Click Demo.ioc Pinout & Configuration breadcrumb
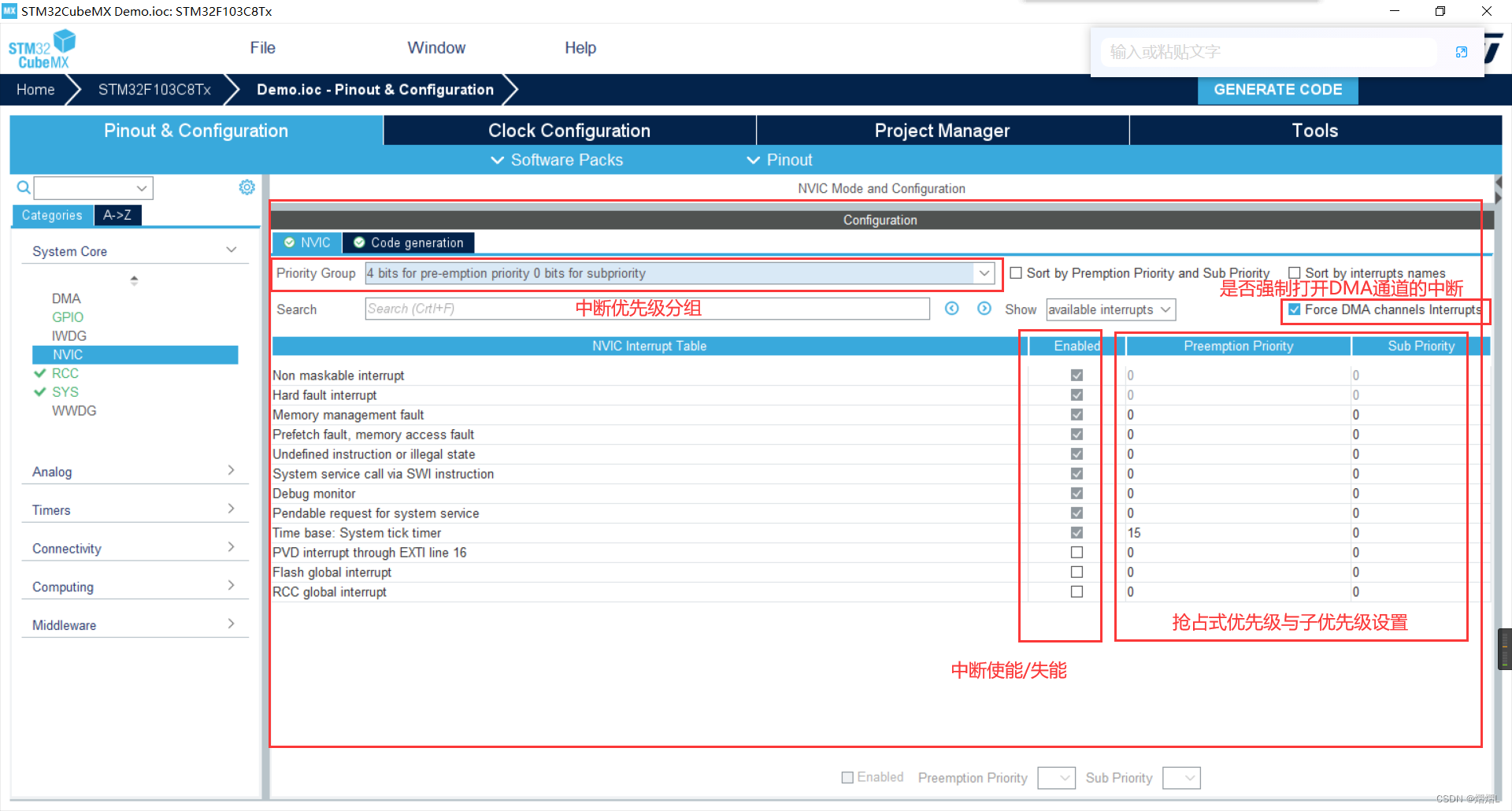The height and width of the screenshot is (811, 1512). click(375, 90)
